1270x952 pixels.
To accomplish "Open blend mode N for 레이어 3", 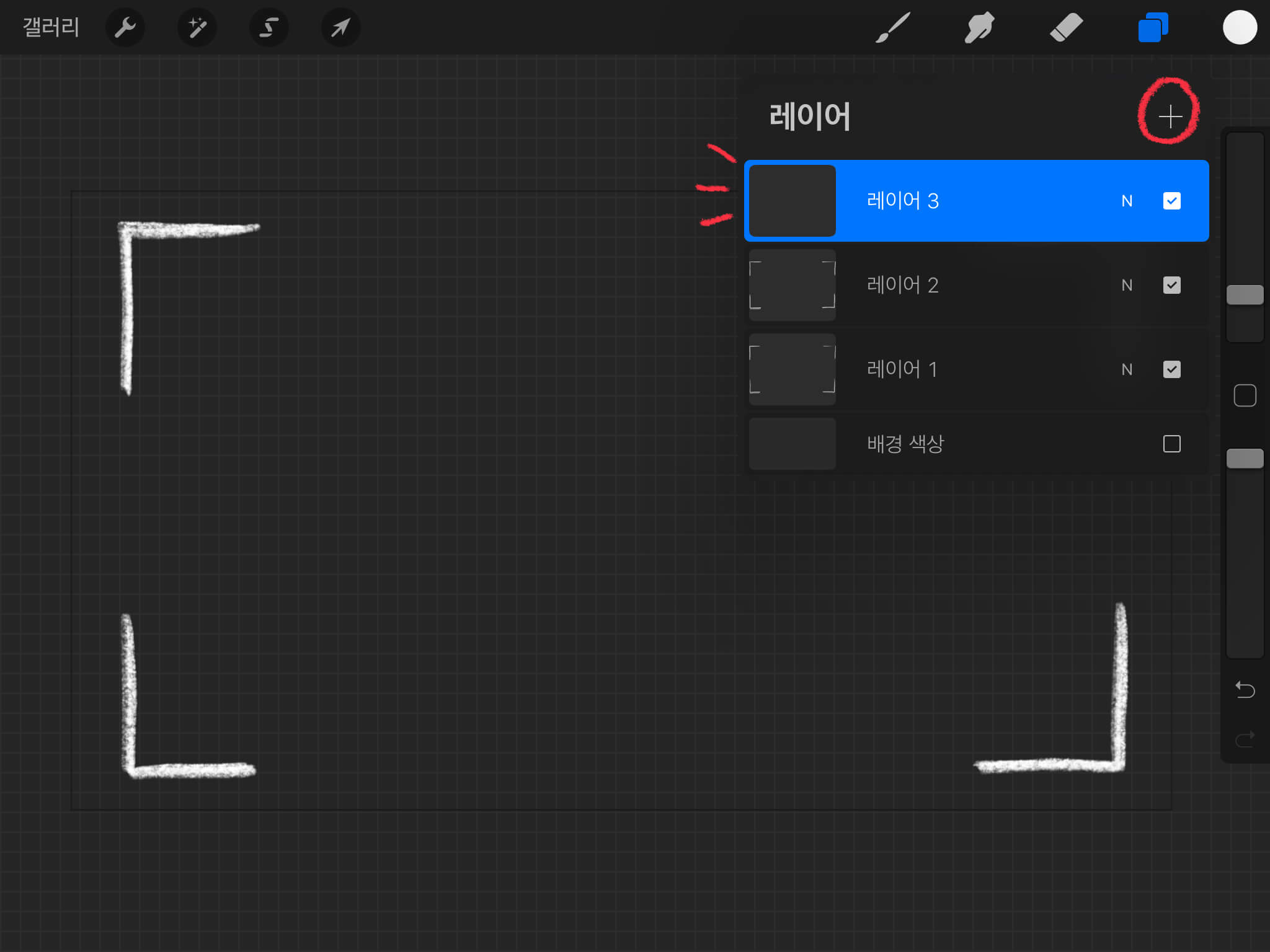I will click(x=1127, y=201).
